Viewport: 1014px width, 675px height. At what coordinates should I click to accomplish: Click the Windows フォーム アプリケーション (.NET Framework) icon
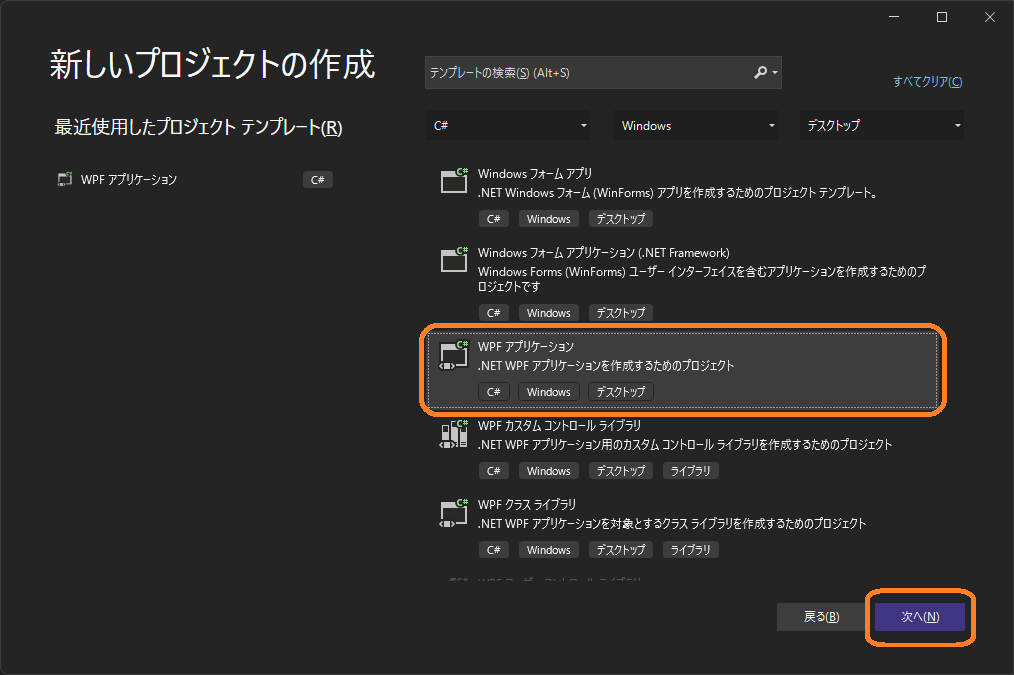(x=454, y=259)
